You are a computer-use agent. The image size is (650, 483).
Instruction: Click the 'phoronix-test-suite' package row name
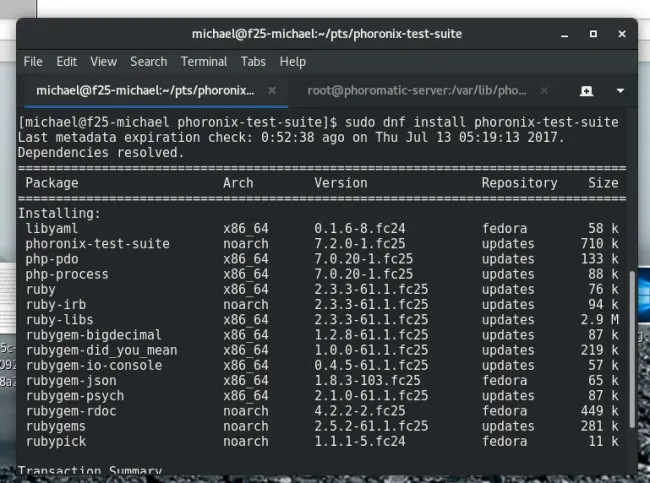[x=97, y=244]
